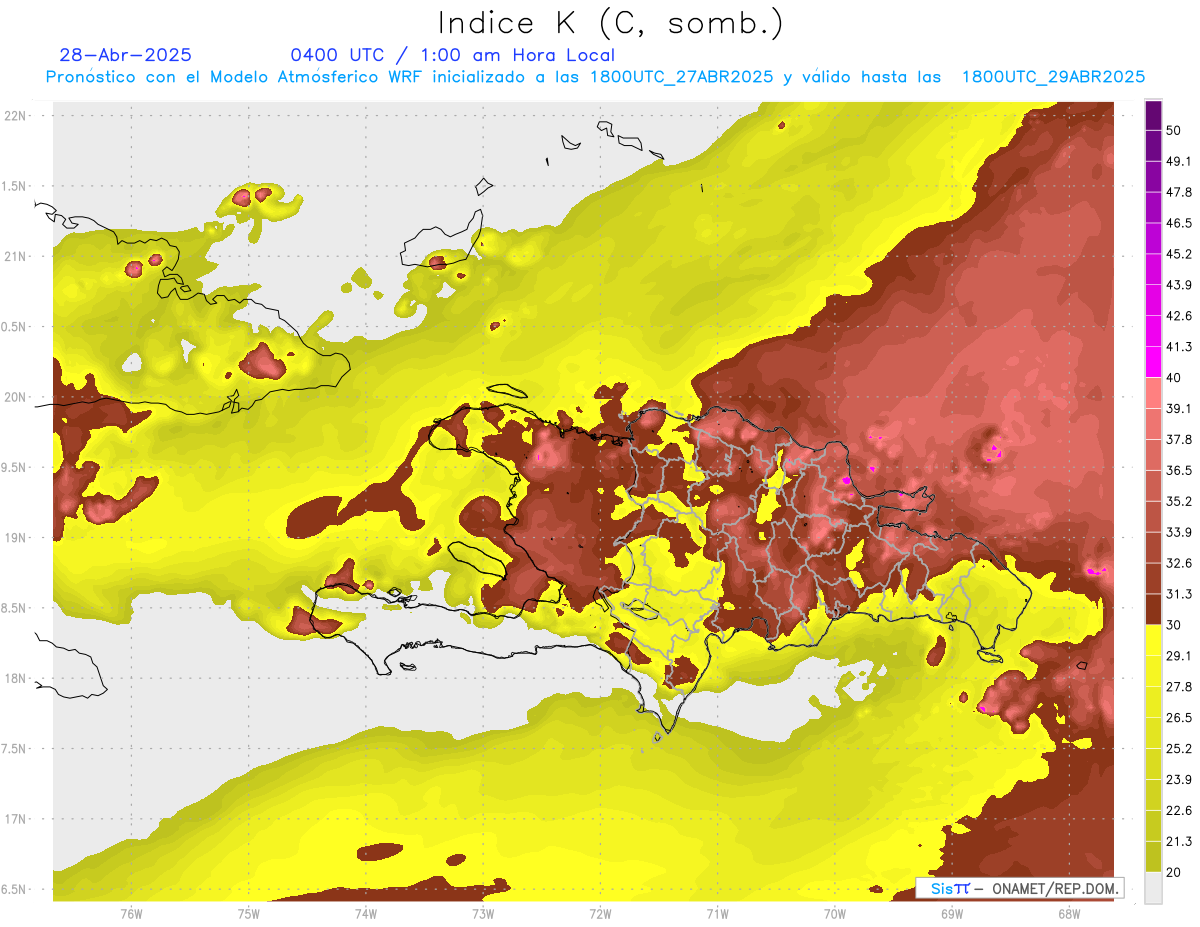Click the 72W longitude label

[x=600, y=914]
